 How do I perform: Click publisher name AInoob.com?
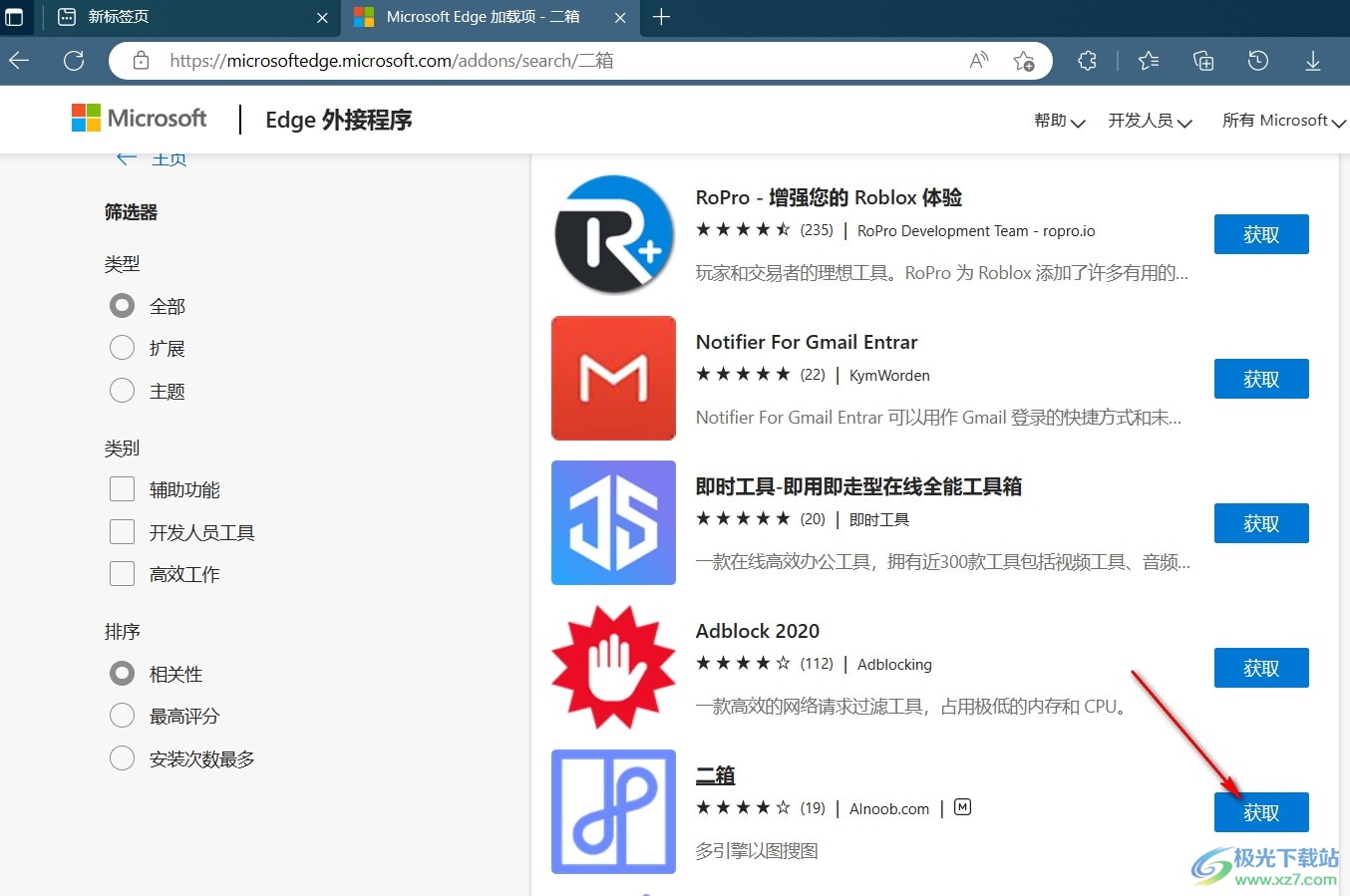click(889, 808)
